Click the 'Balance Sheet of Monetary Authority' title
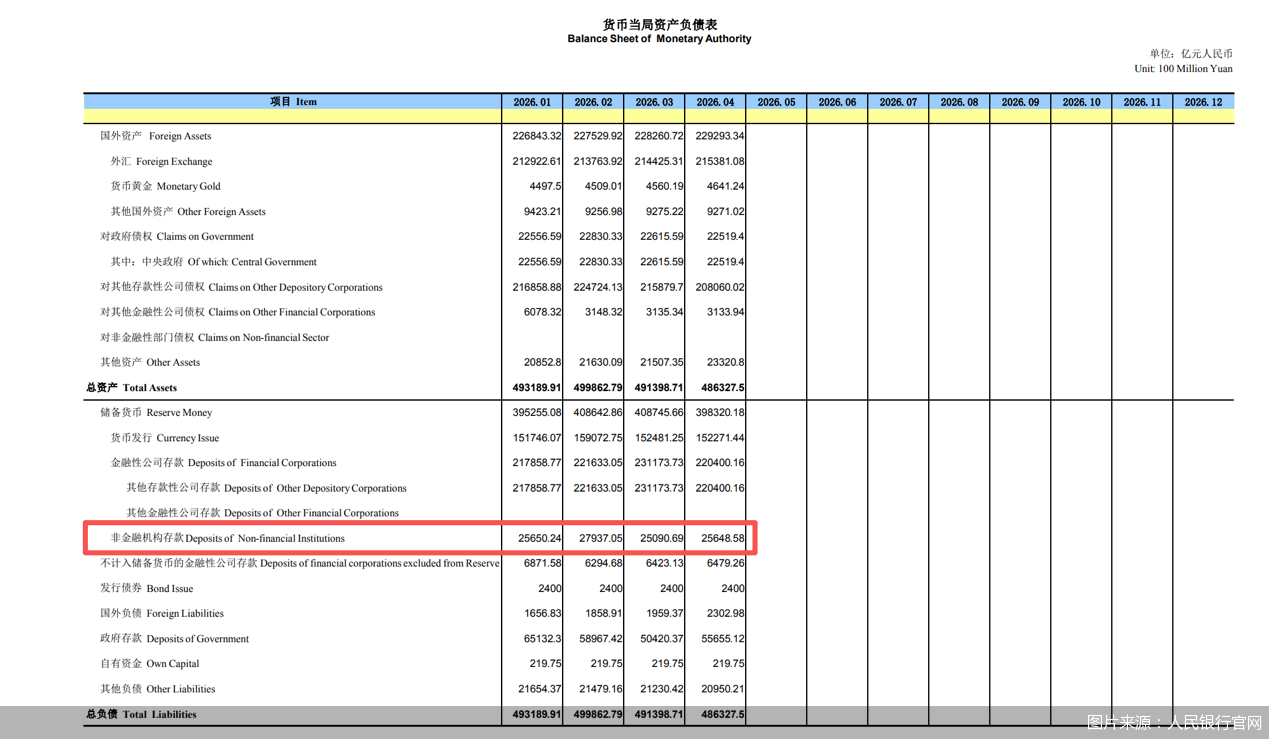This screenshot has height=739, width=1269. [659, 39]
